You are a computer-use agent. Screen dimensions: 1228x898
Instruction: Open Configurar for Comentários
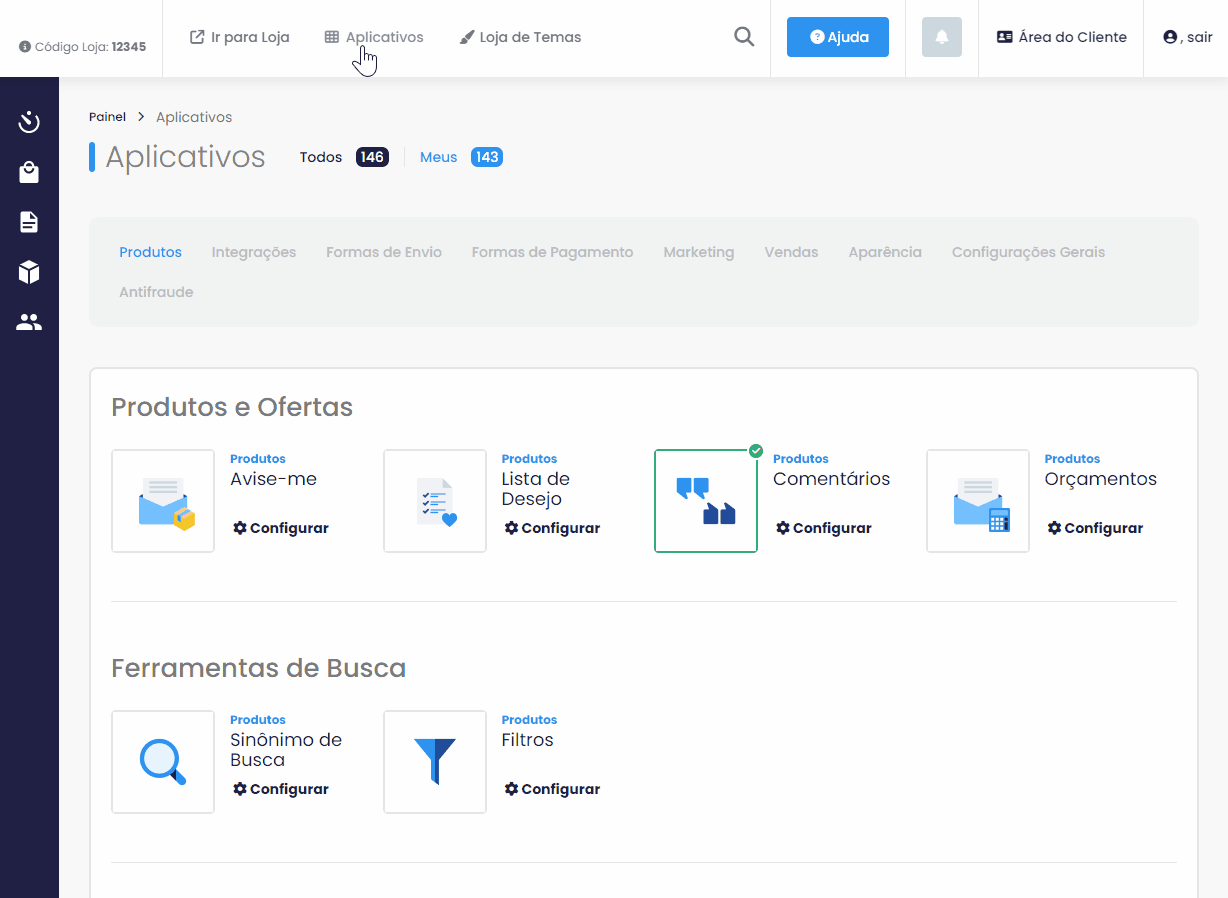[x=824, y=528]
